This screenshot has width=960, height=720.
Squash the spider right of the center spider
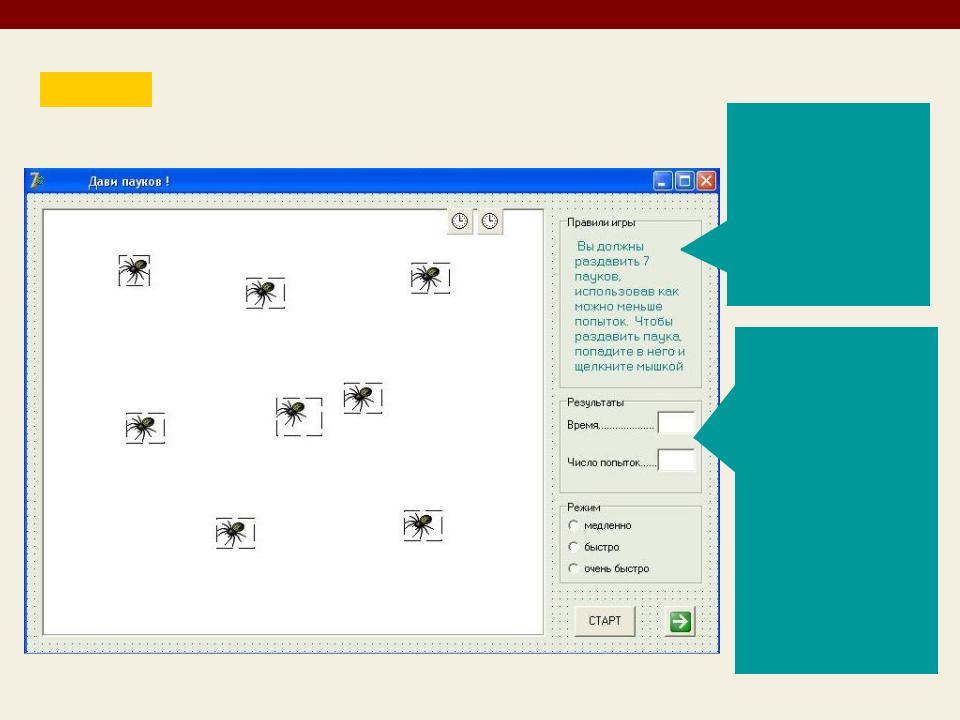[363, 398]
